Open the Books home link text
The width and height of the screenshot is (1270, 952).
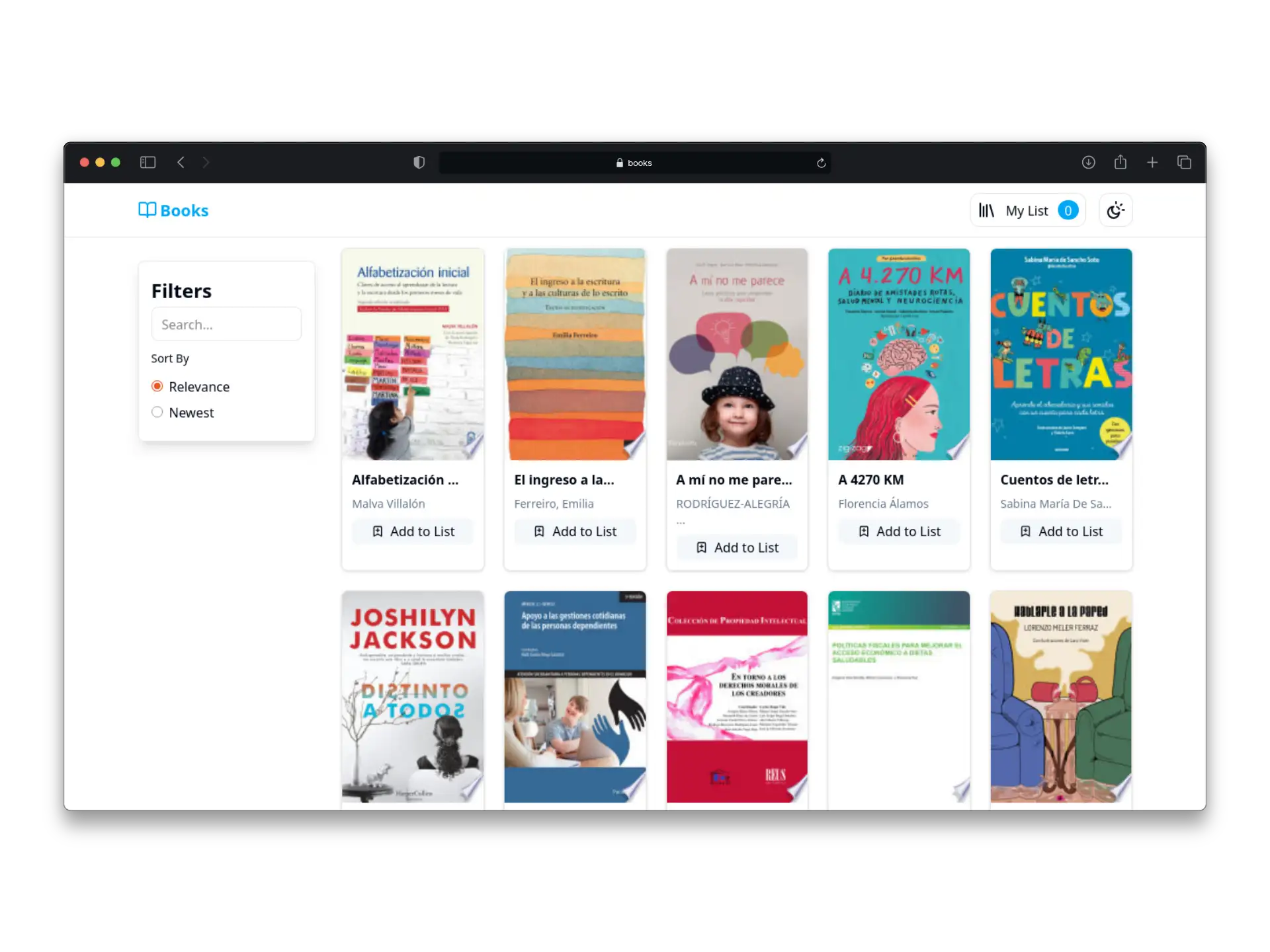(x=184, y=211)
